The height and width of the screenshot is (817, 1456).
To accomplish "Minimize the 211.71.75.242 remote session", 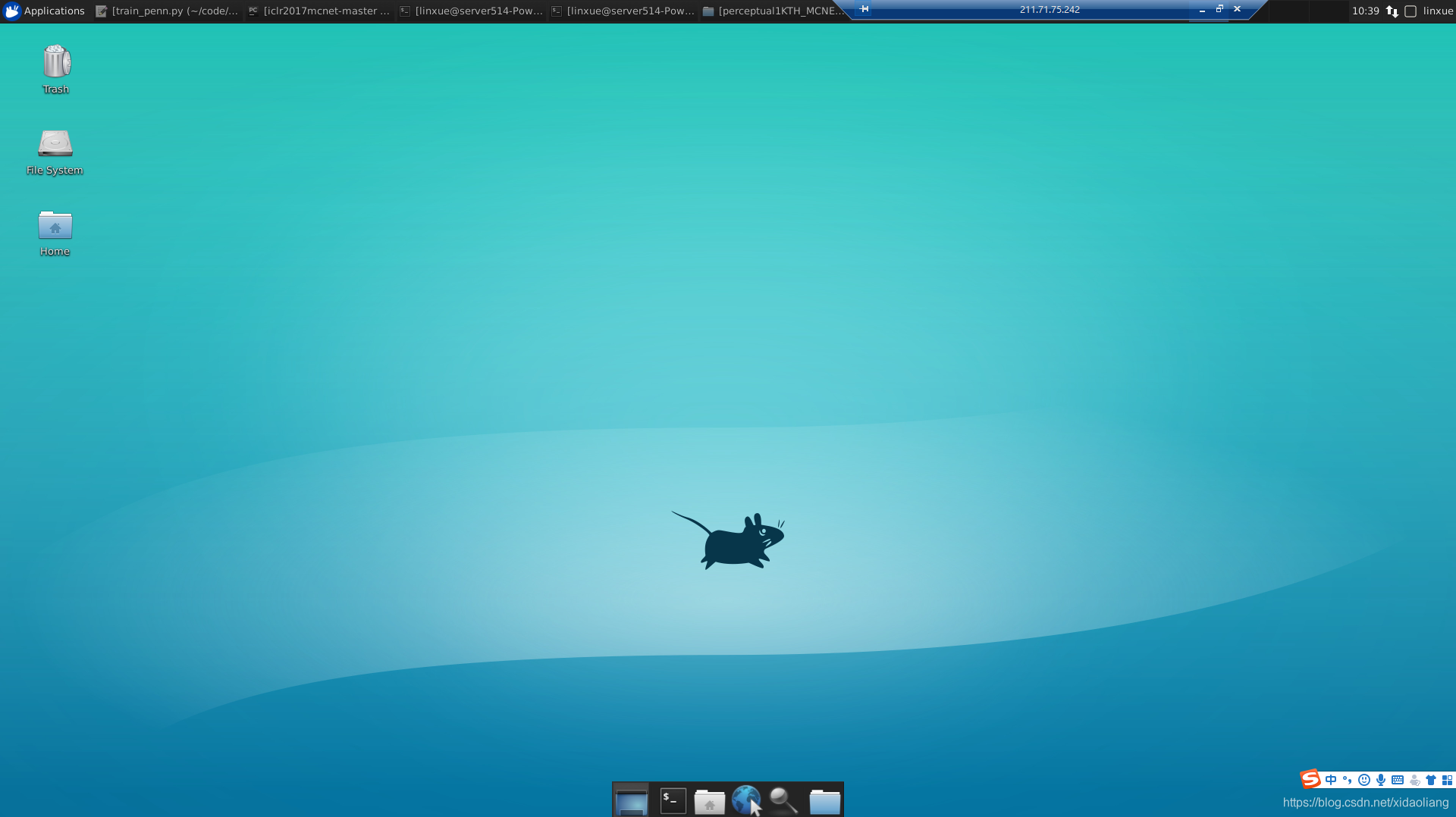I will click(x=1202, y=10).
